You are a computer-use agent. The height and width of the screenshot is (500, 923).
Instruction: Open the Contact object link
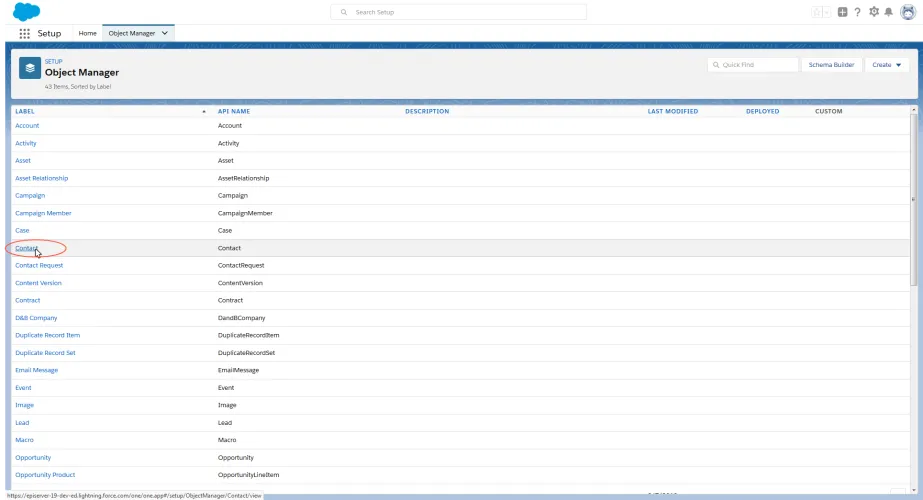(x=26, y=248)
